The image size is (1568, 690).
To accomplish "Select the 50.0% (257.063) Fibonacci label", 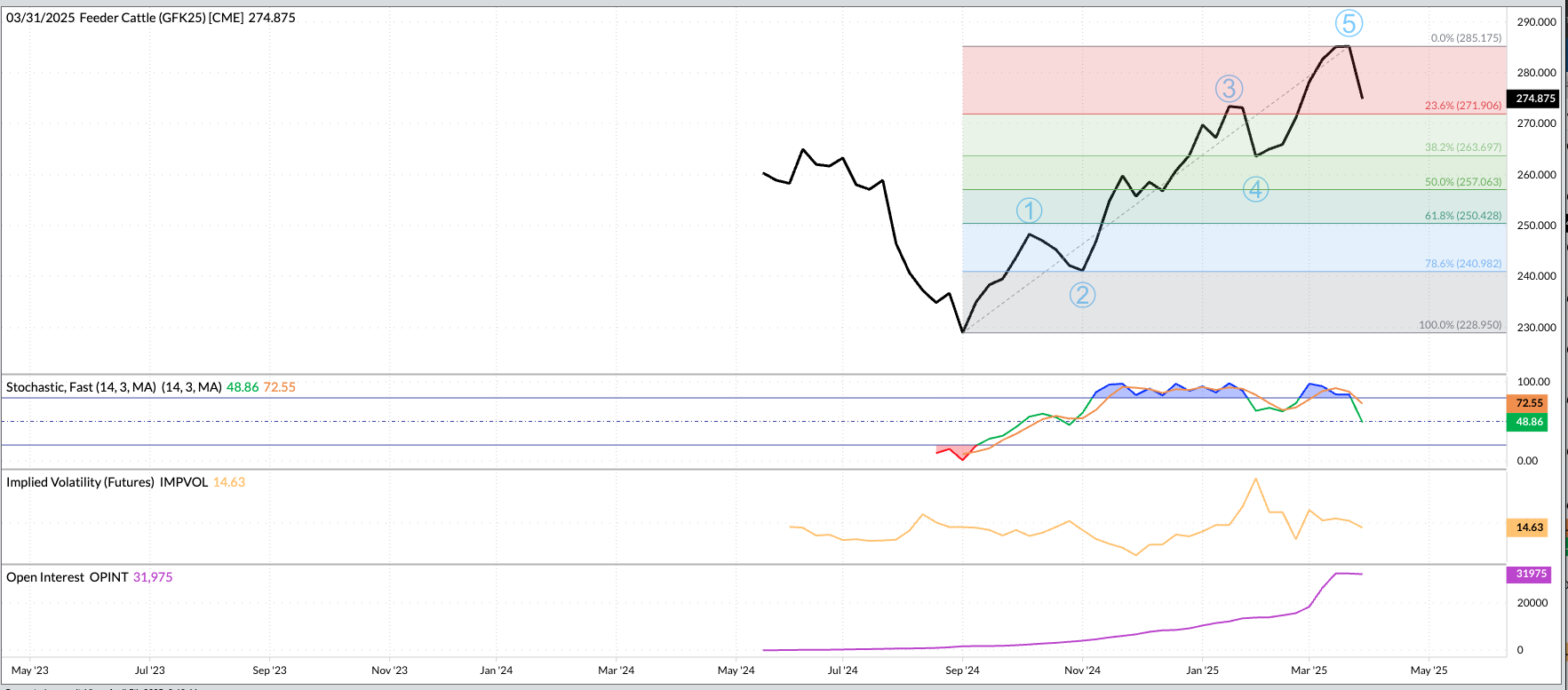I will pos(1463,182).
